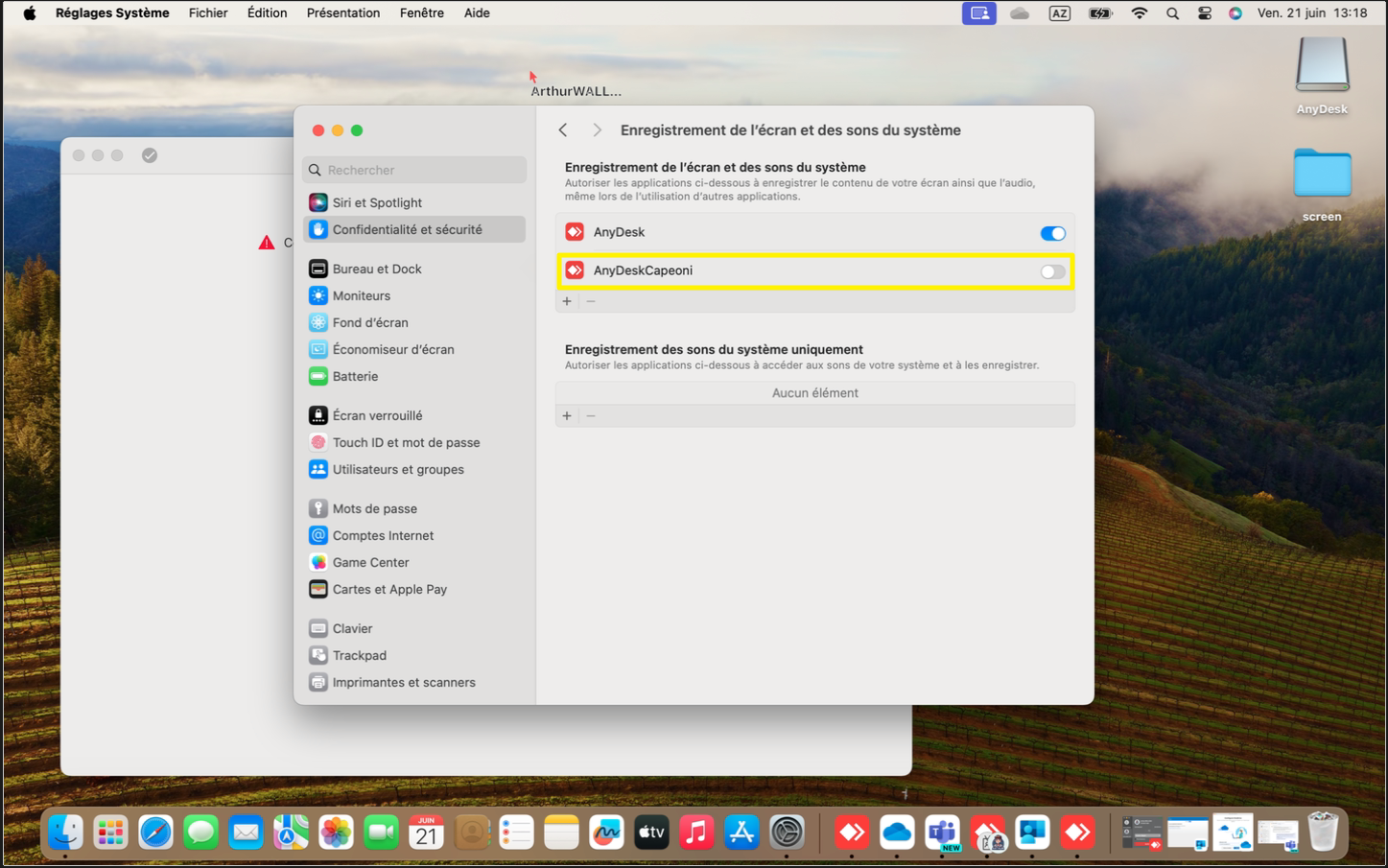Toggle the AnyDesk screen recording switch
This screenshot has height=868, width=1388.
[1052, 233]
